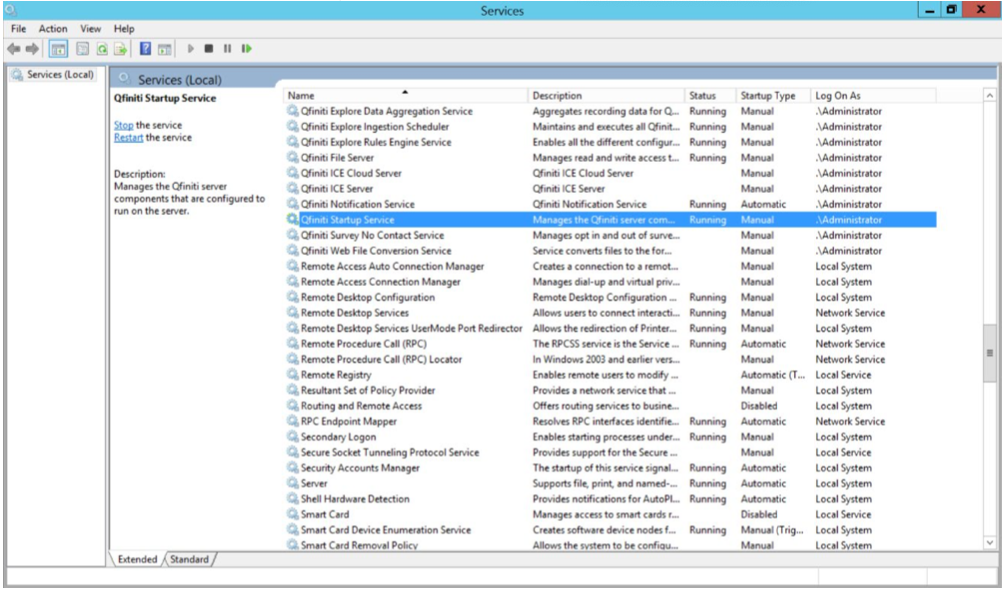Click the Refresh toolbar icon
1003x590 pixels.
point(102,48)
